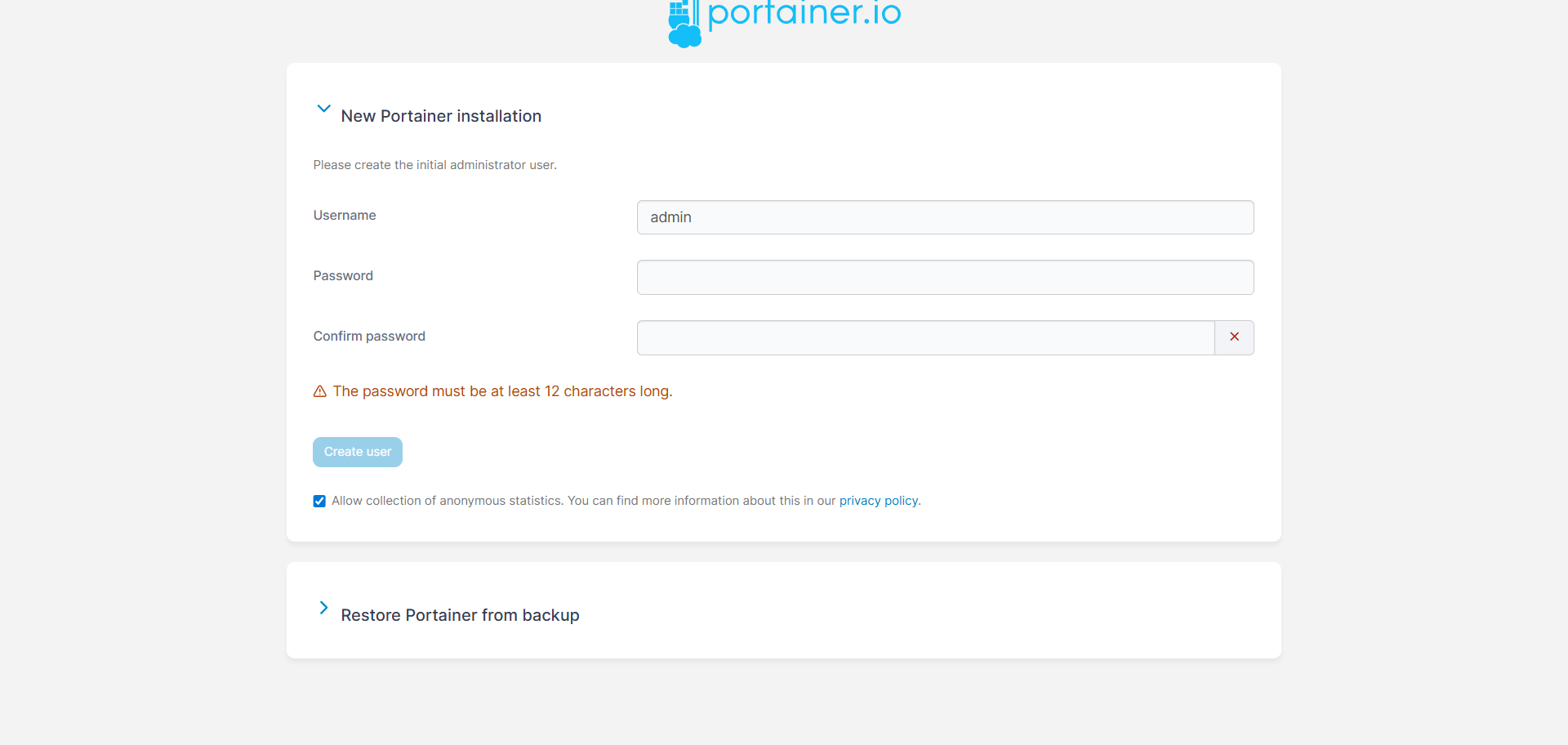Click 'Please create the initial administrator user.' text
Image resolution: width=1568 pixels, height=745 pixels.
click(435, 165)
